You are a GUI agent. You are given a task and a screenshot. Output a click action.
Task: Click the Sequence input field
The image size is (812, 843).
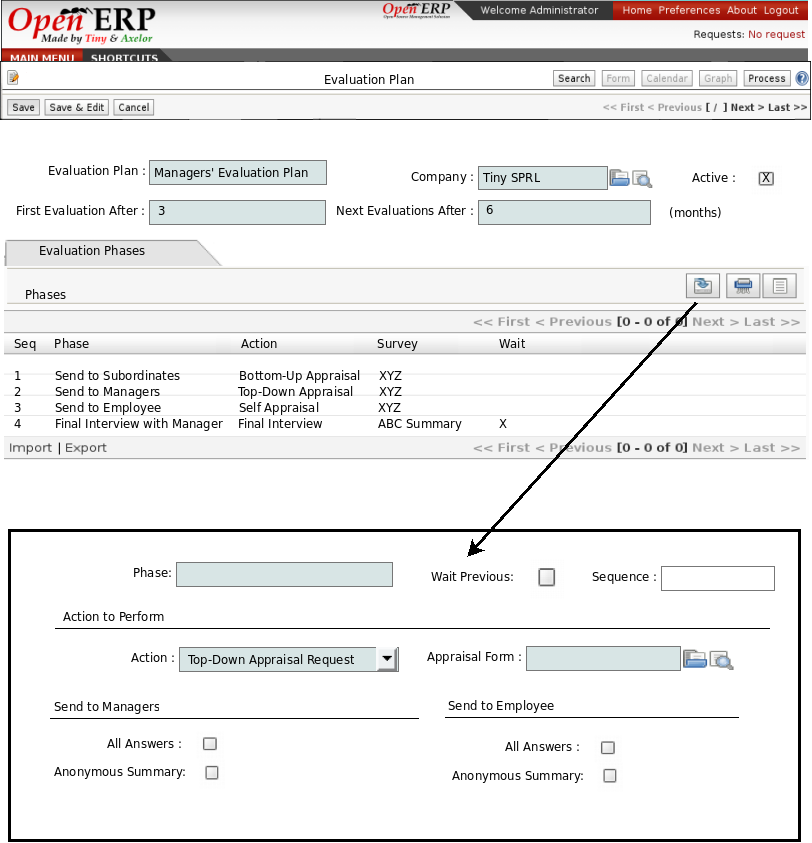(717, 578)
